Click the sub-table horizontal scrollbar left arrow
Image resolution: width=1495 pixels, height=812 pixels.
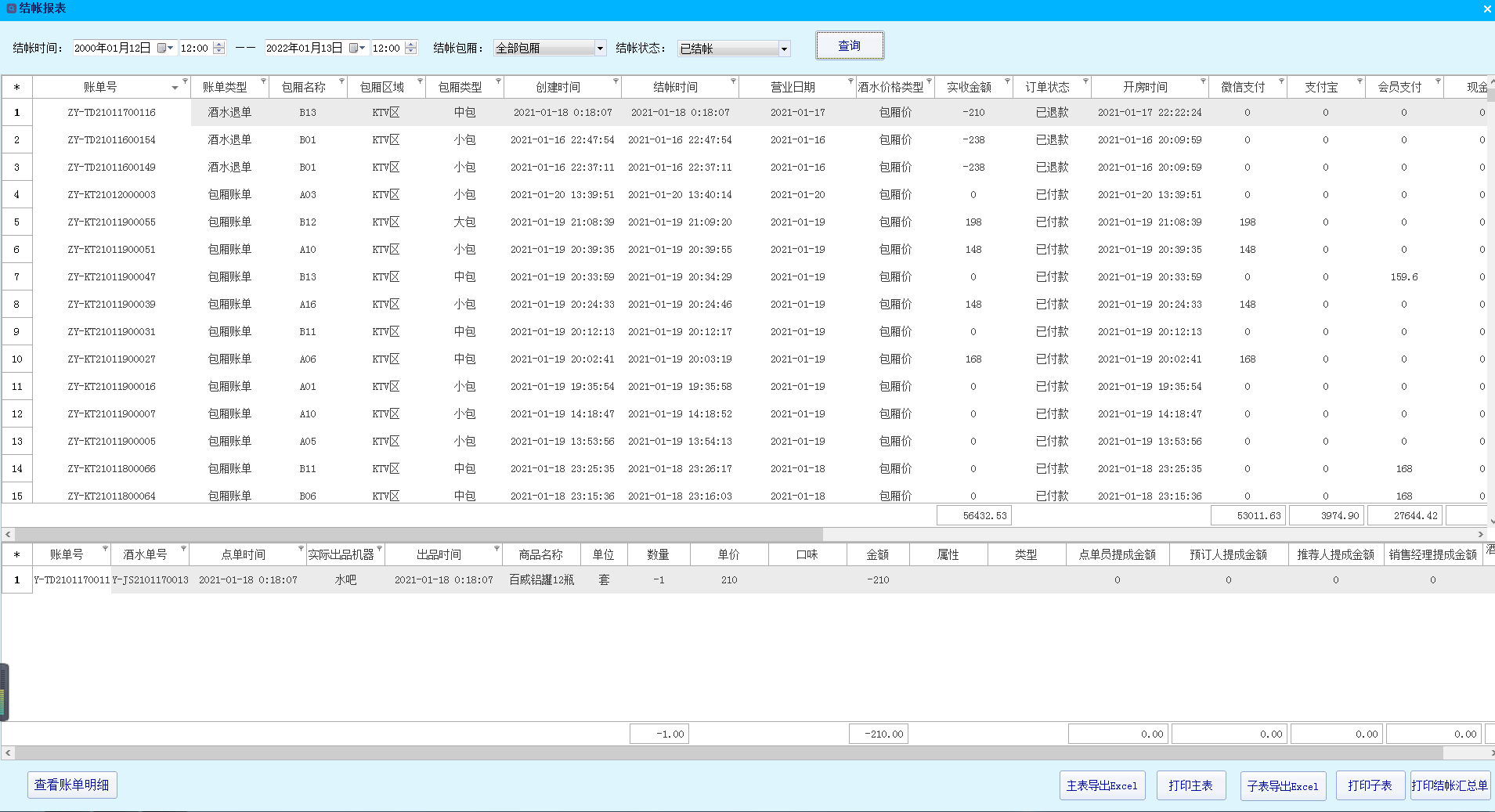coord(8,752)
